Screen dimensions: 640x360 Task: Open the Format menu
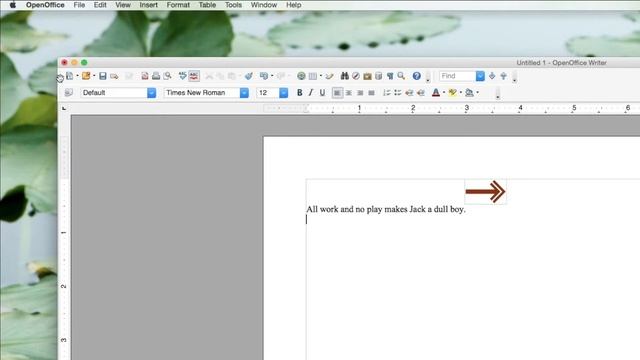pos(178,5)
